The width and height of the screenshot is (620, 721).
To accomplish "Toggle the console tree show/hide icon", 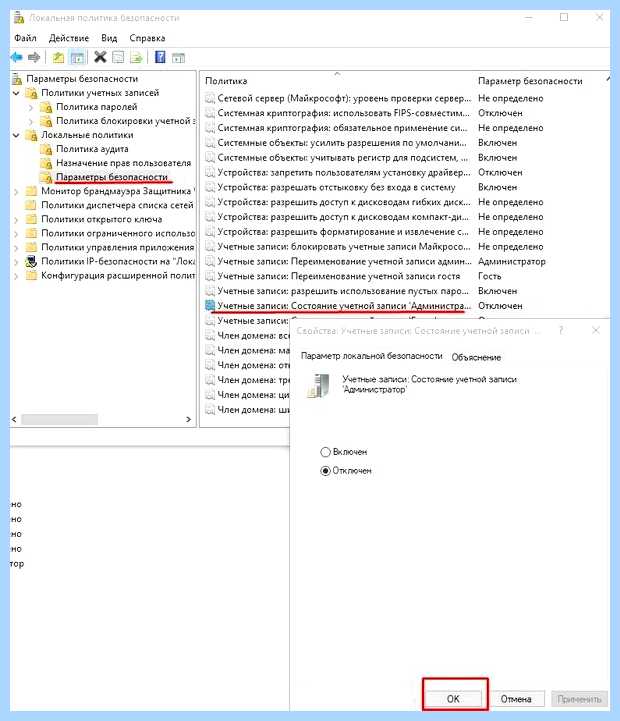I will 77,57.
